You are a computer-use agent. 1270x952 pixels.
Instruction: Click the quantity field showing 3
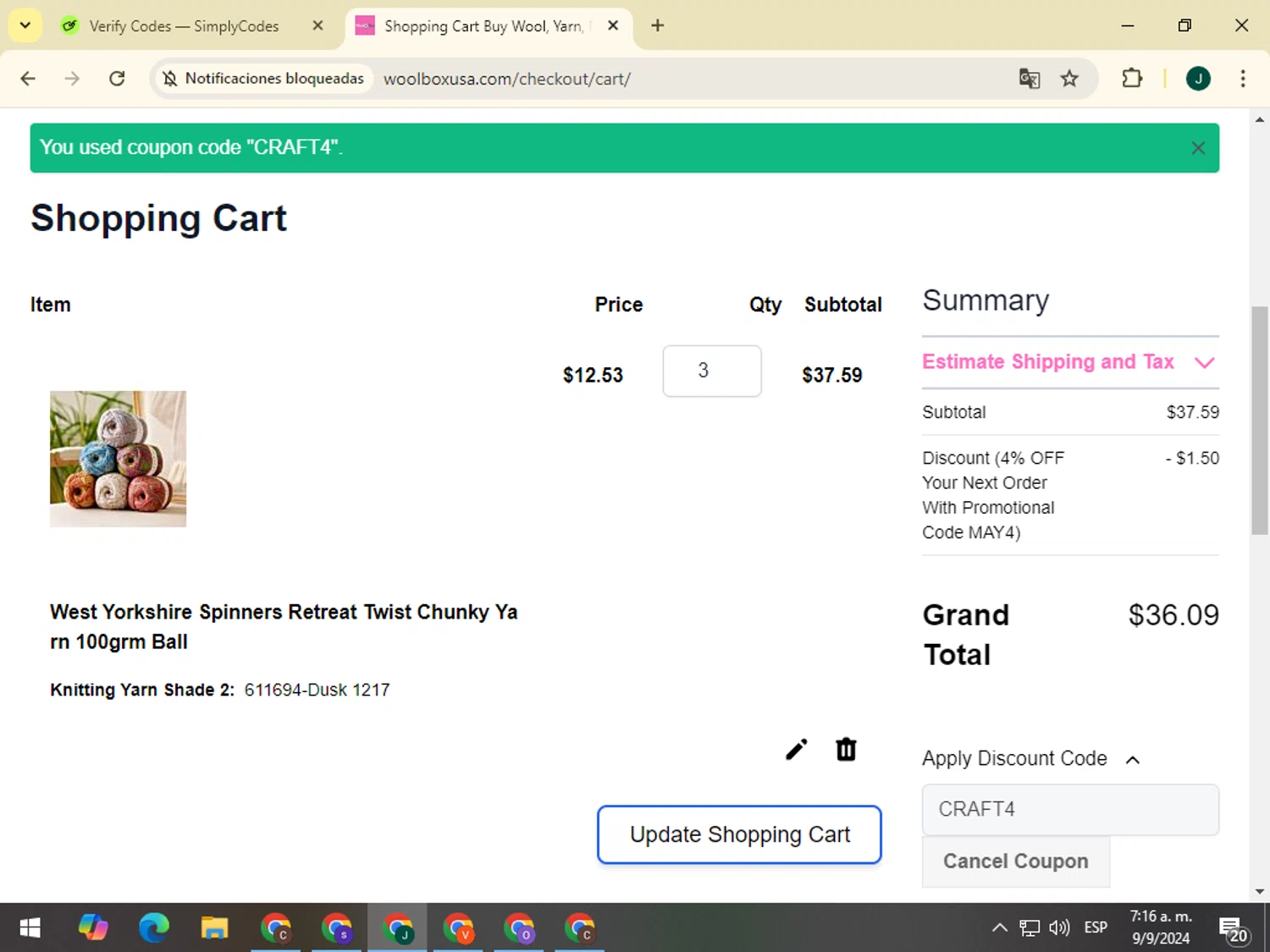click(712, 371)
